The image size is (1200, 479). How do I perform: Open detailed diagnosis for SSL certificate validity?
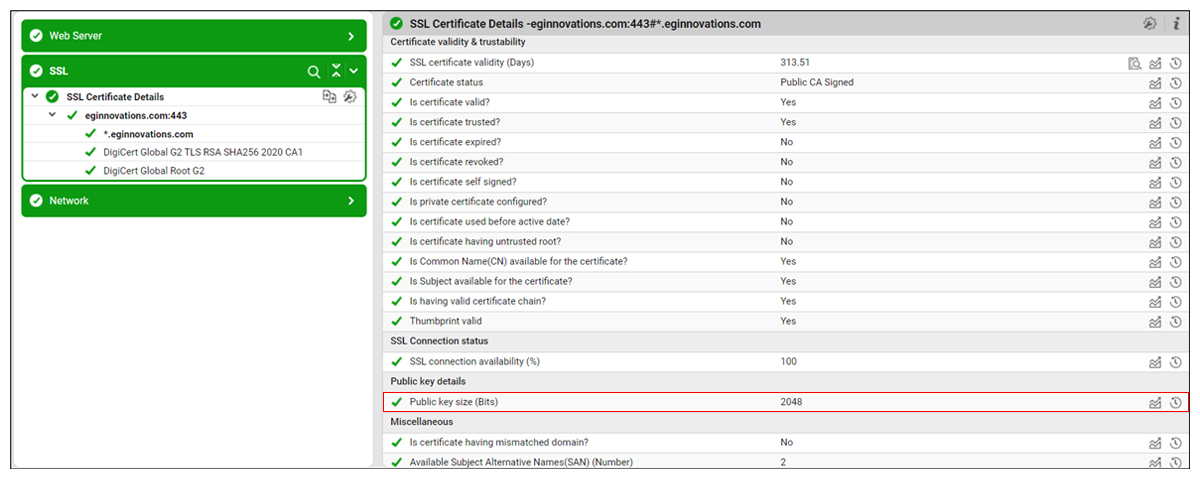[x=1134, y=63]
